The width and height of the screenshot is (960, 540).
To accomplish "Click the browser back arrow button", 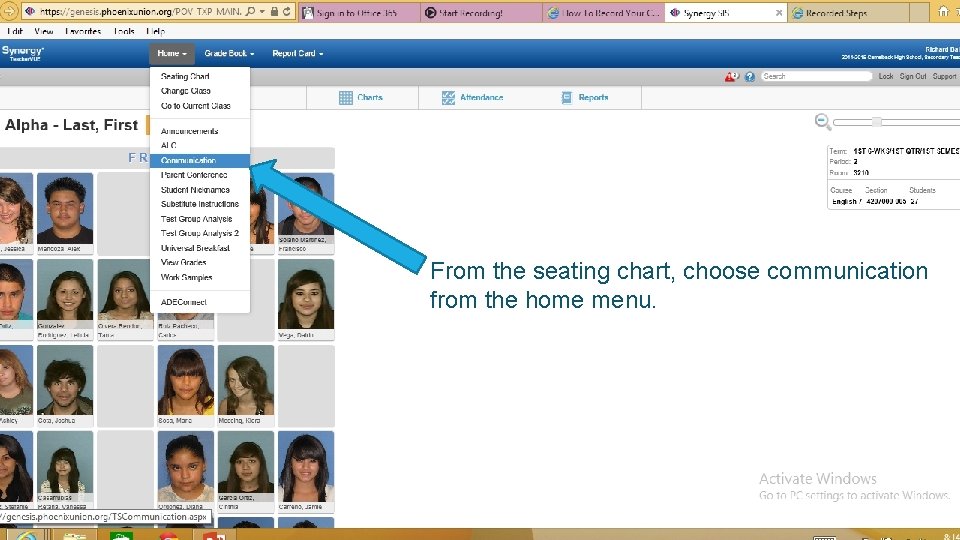I will click(x=8, y=11).
